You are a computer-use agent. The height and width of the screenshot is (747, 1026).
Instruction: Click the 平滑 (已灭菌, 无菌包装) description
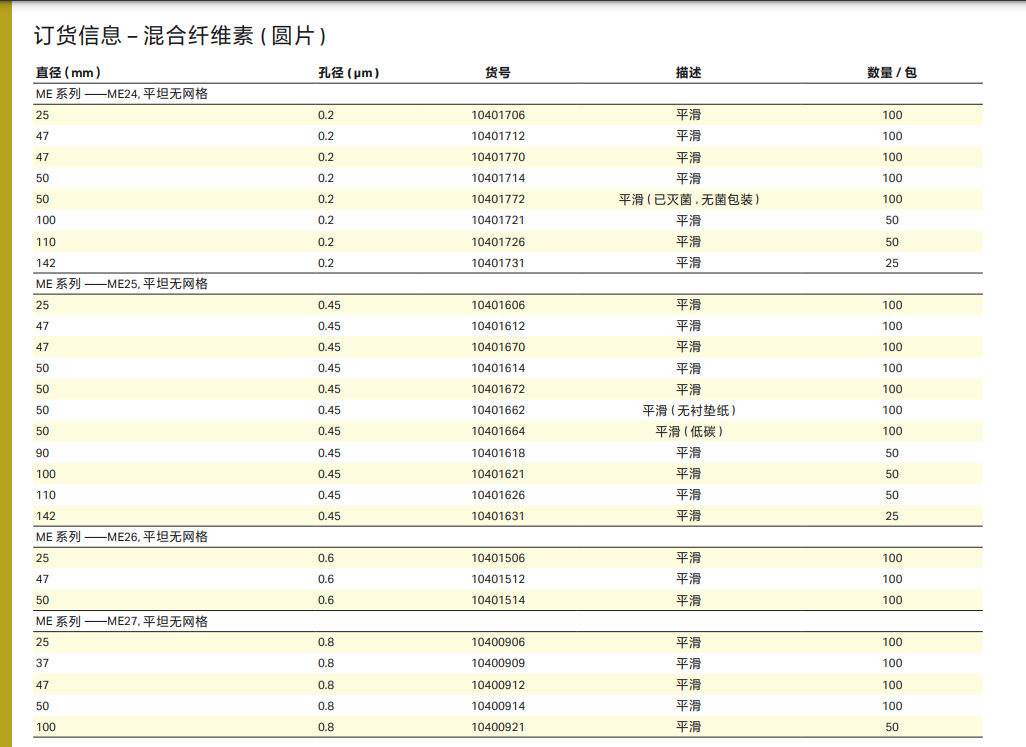coord(689,200)
